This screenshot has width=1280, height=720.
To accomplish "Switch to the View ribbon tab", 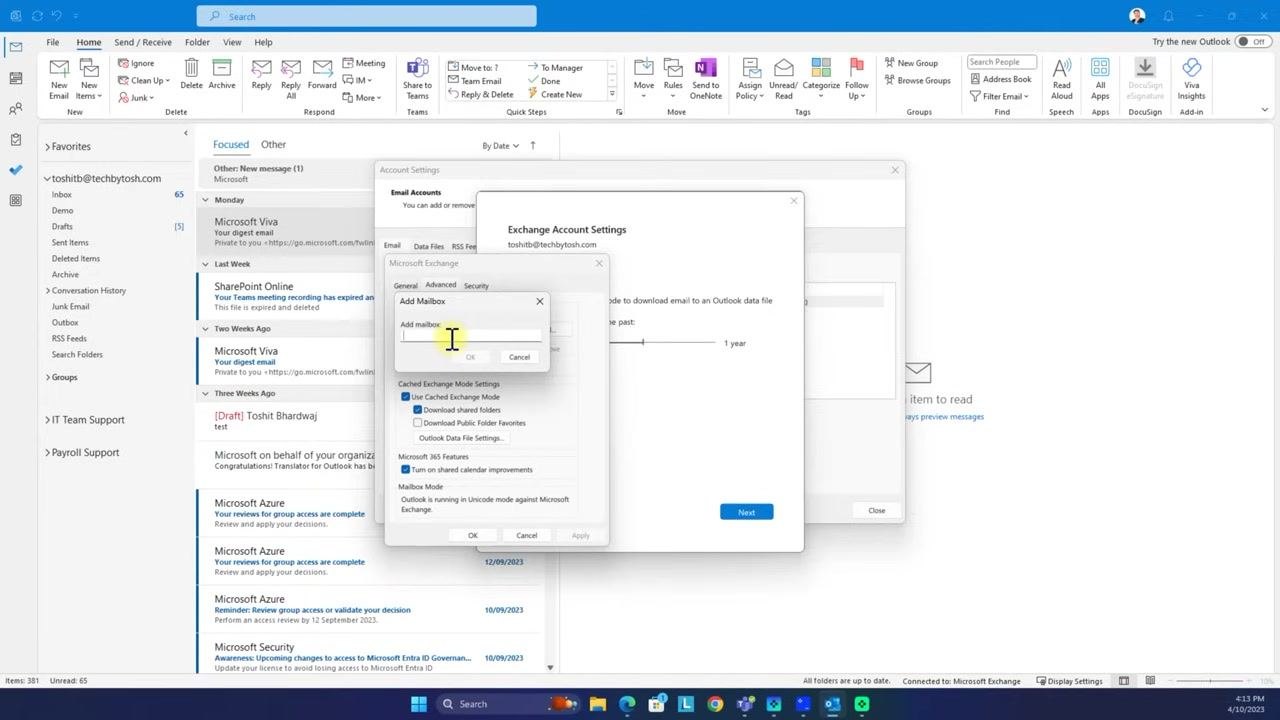I will (x=232, y=42).
